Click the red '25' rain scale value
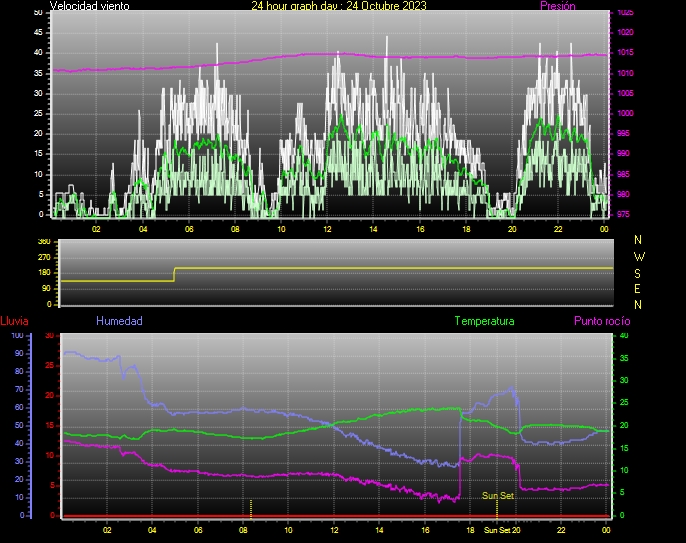 click(49, 365)
